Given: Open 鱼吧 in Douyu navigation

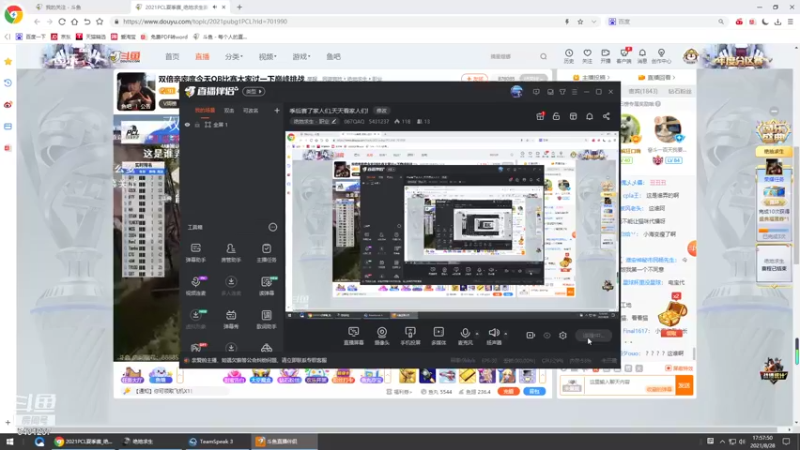Looking at the screenshot, I should (x=333, y=57).
